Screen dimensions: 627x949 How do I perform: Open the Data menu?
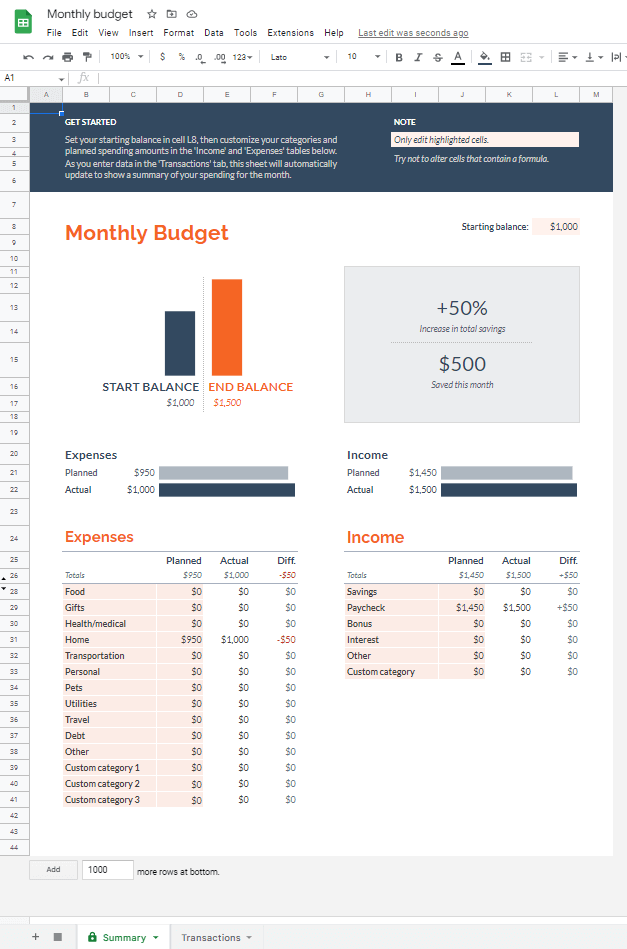[x=214, y=33]
